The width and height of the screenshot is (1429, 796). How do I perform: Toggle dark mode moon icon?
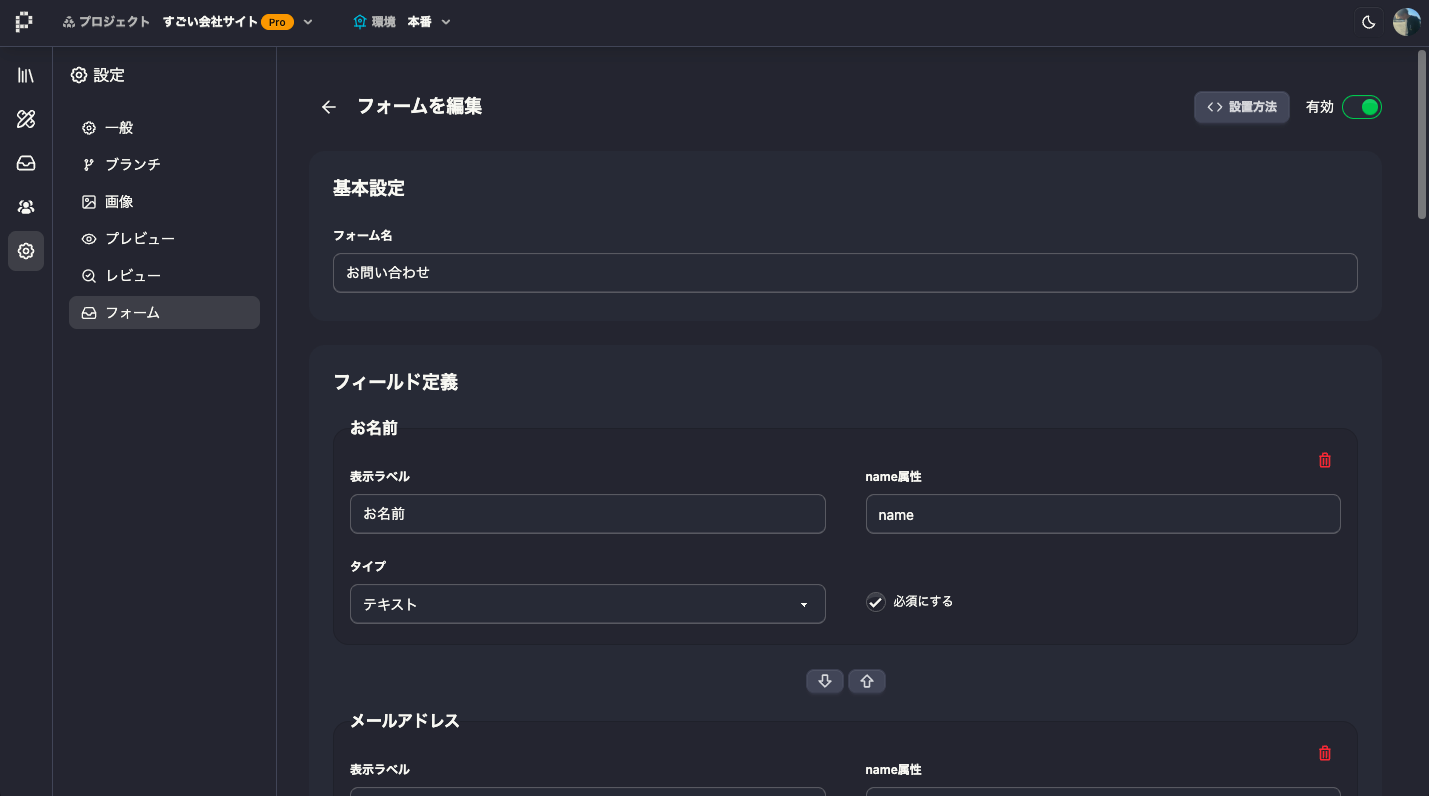point(1369,22)
